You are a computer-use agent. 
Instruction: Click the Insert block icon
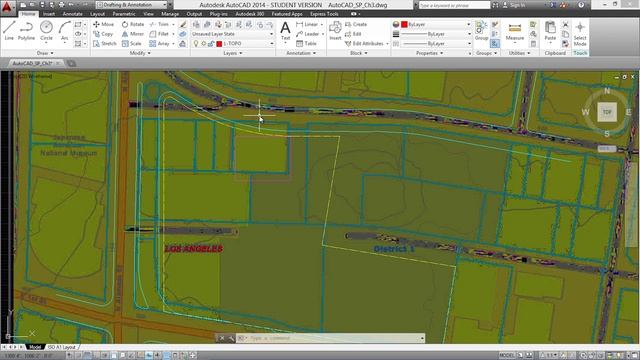(335, 31)
